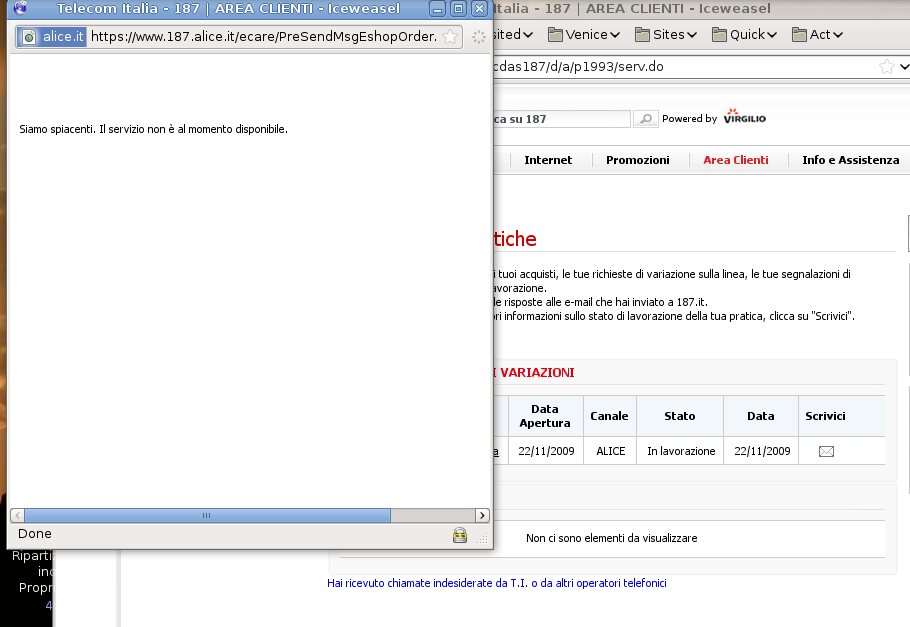Open the Info e Assistenza navigation tab
The width and height of the screenshot is (910, 627).
[x=851, y=160]
